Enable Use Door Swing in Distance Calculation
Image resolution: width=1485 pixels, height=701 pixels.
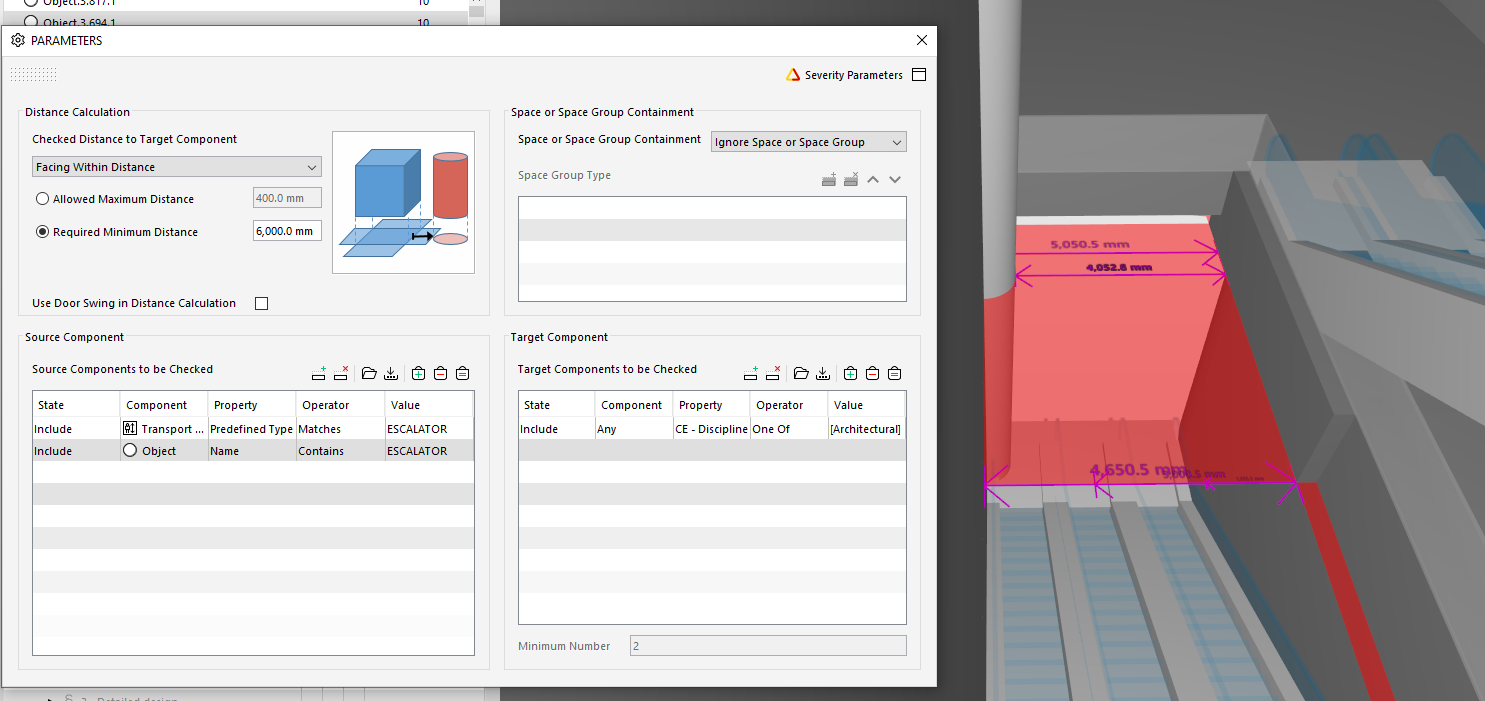262,303
